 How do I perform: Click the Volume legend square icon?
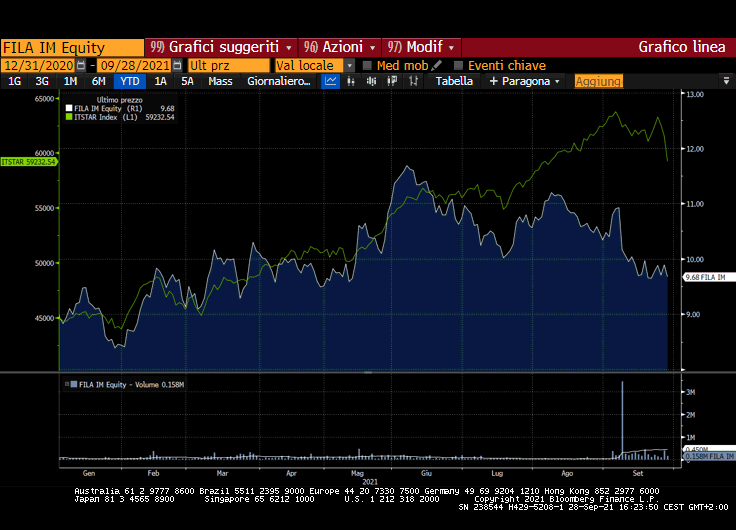click(69, 384)
